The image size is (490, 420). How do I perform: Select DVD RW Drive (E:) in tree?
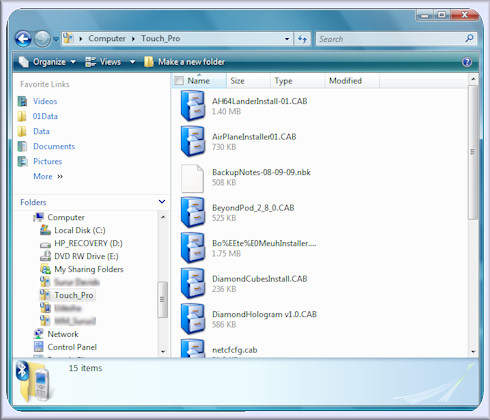(86, 256)
